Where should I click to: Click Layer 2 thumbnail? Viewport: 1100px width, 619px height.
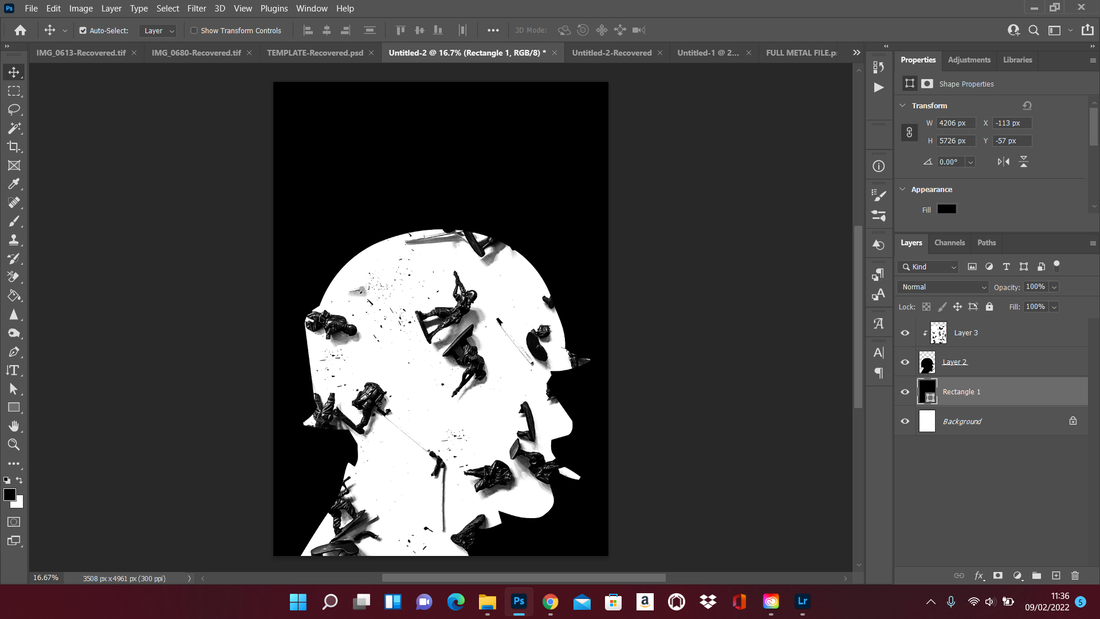click(x=927, y=362)
